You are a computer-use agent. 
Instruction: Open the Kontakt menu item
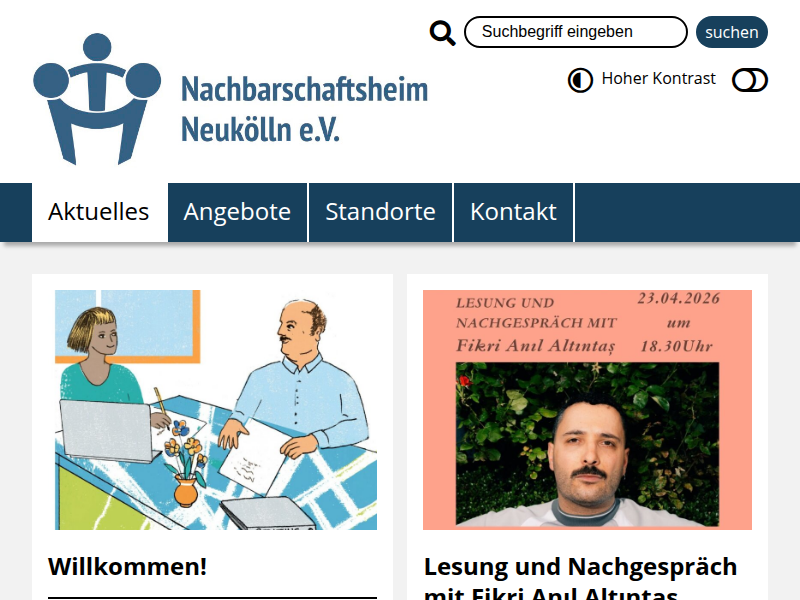513,212
